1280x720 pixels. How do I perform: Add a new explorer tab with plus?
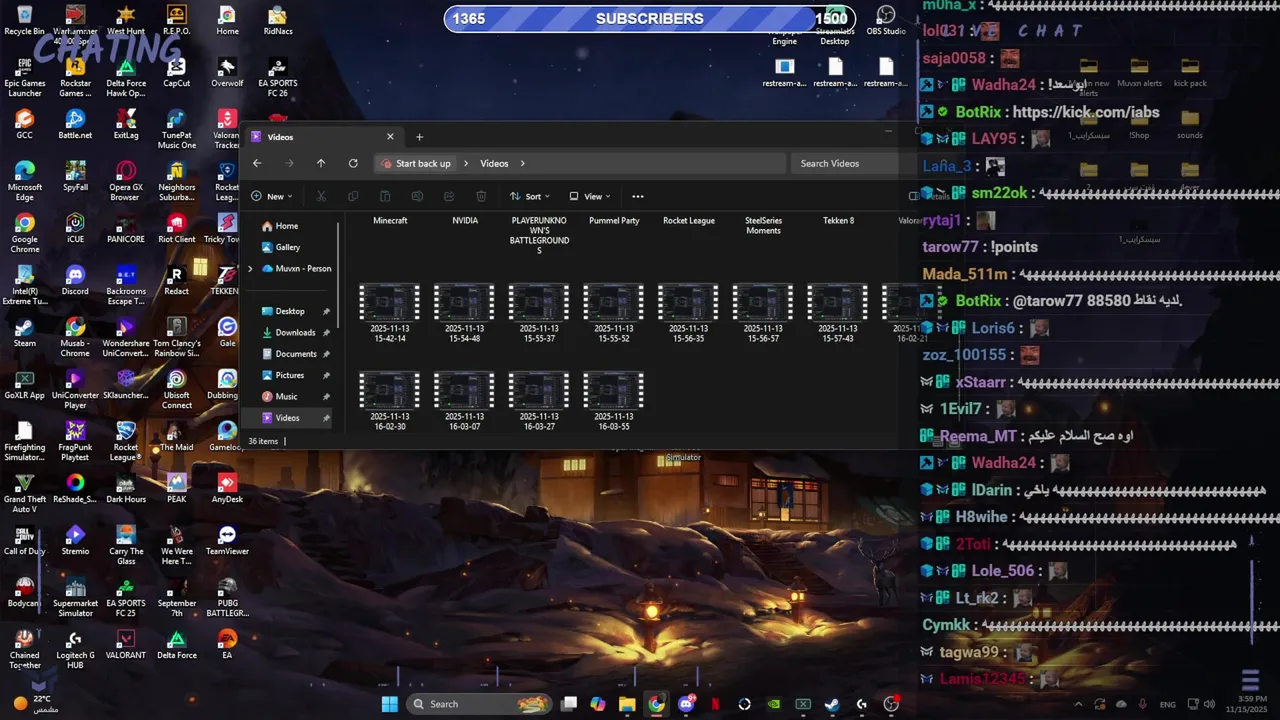(x=419, y=137)
